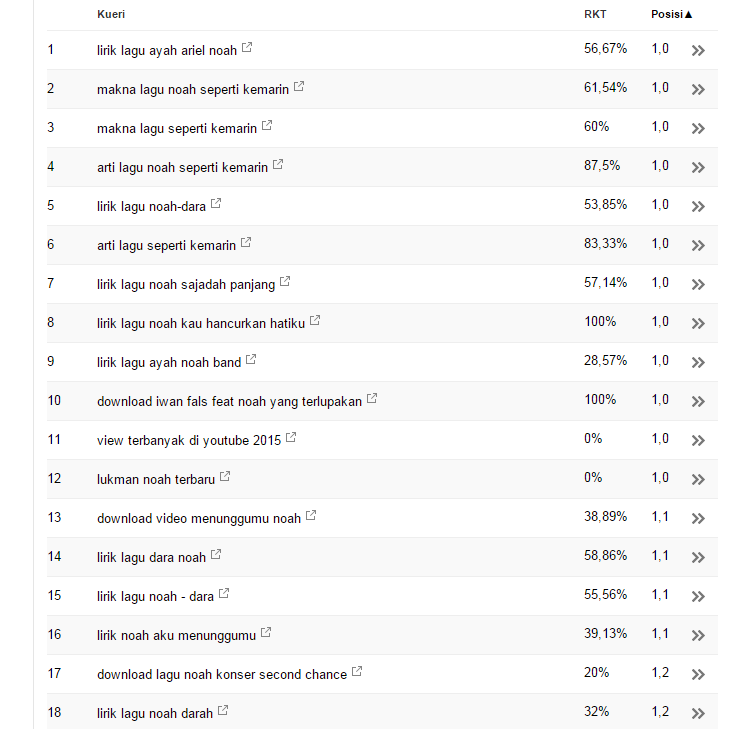This screenshot has height=729, width=745.
Task: Sort by RKT column header
Action: pos(595,14)
